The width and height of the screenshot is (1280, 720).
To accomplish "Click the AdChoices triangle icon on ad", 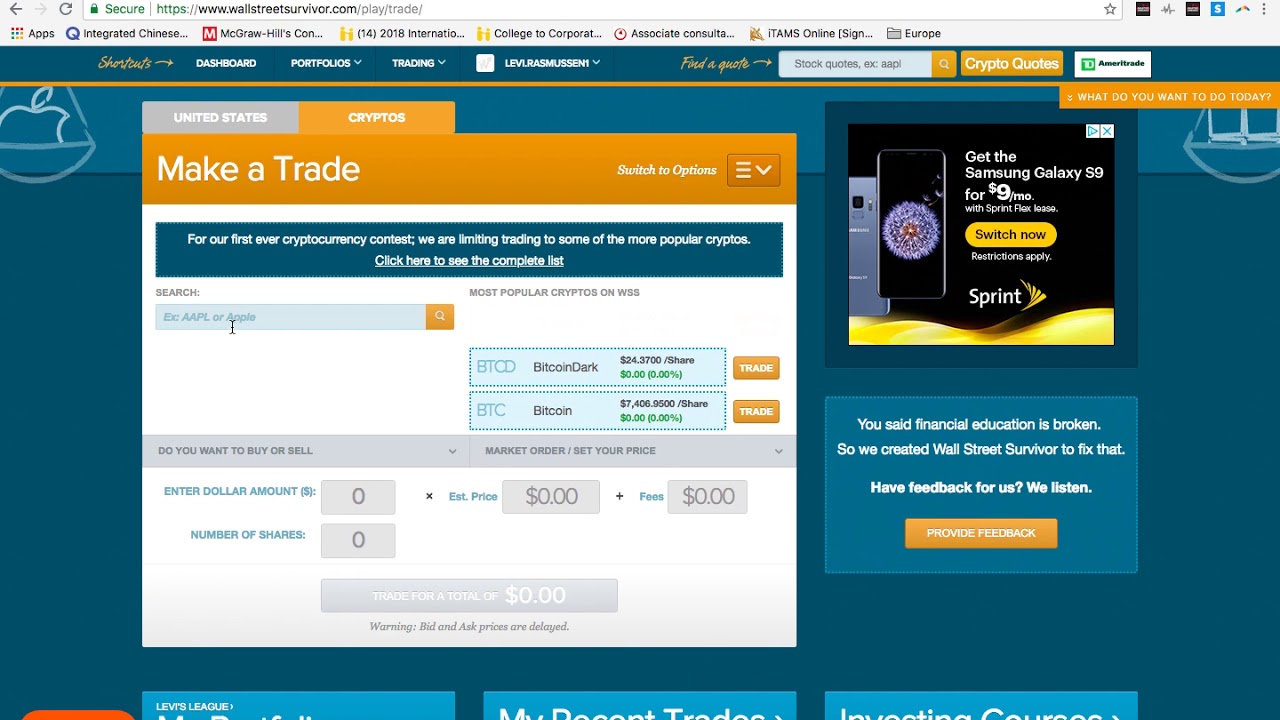I will click(1093, 131).
